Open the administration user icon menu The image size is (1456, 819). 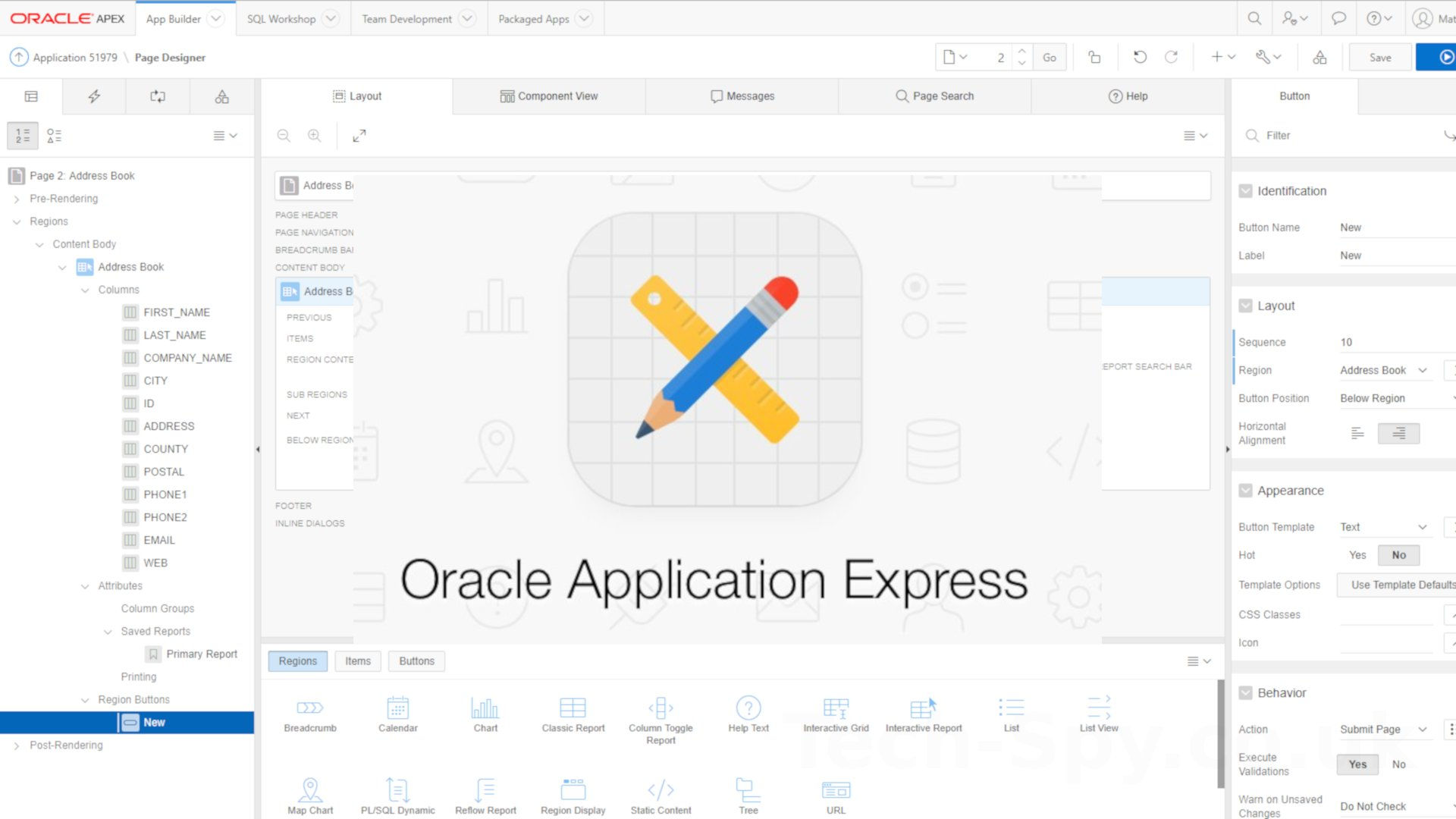pos(1294,18)
